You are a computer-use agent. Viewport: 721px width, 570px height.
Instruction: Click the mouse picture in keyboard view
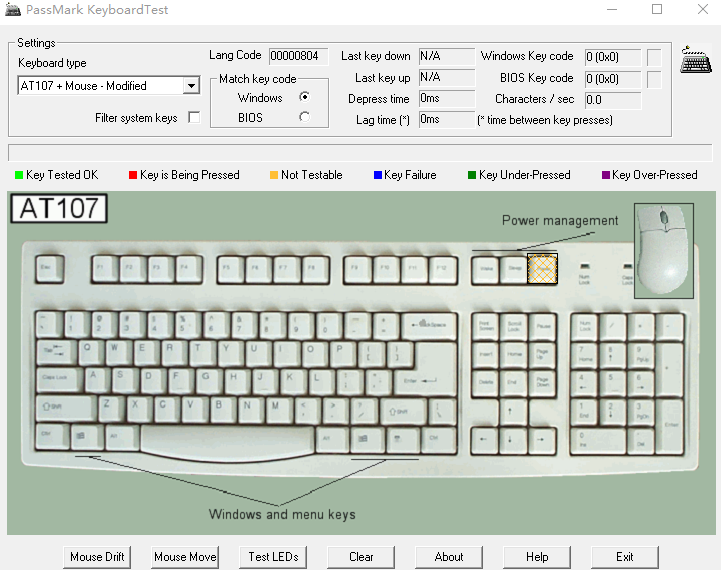pyautogui.click(x=664, y=251)
